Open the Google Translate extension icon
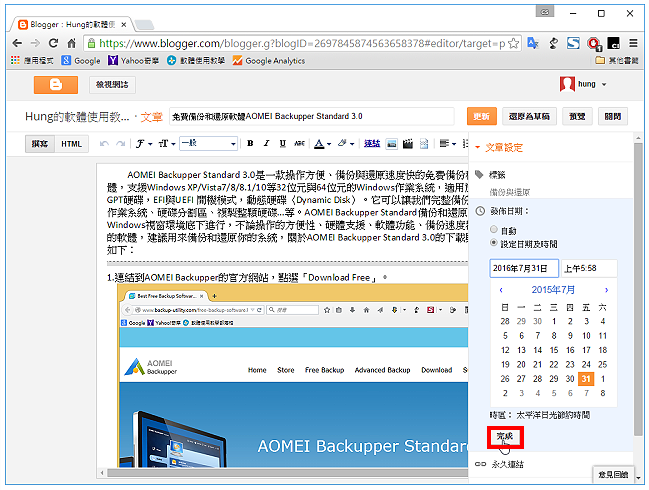649x490 pixels. pyautogui.click(x=533, y=43)
